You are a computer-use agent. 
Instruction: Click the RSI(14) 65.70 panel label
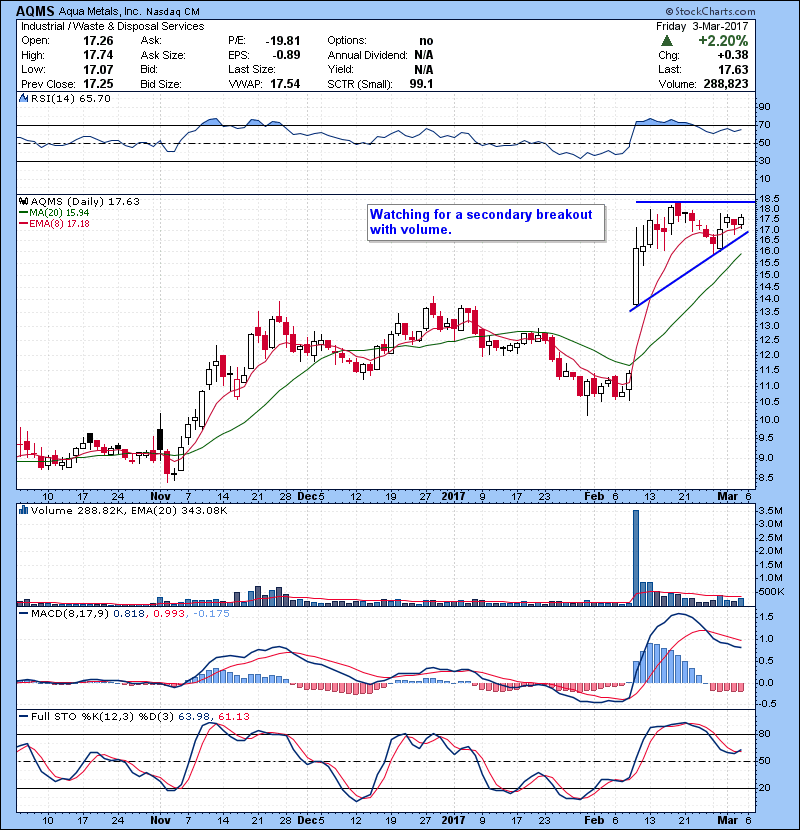70,98
